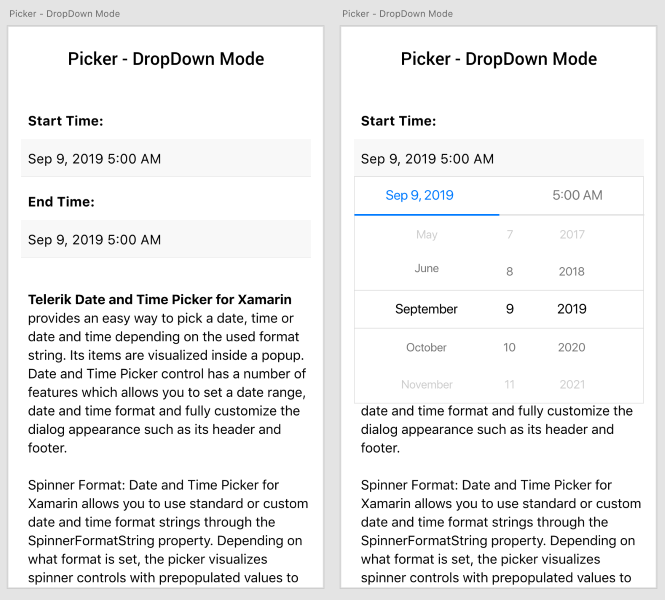This screenshot has width=665, height=600.
Task: Select year 2018 in year spinner
Action: coord(572,271)
